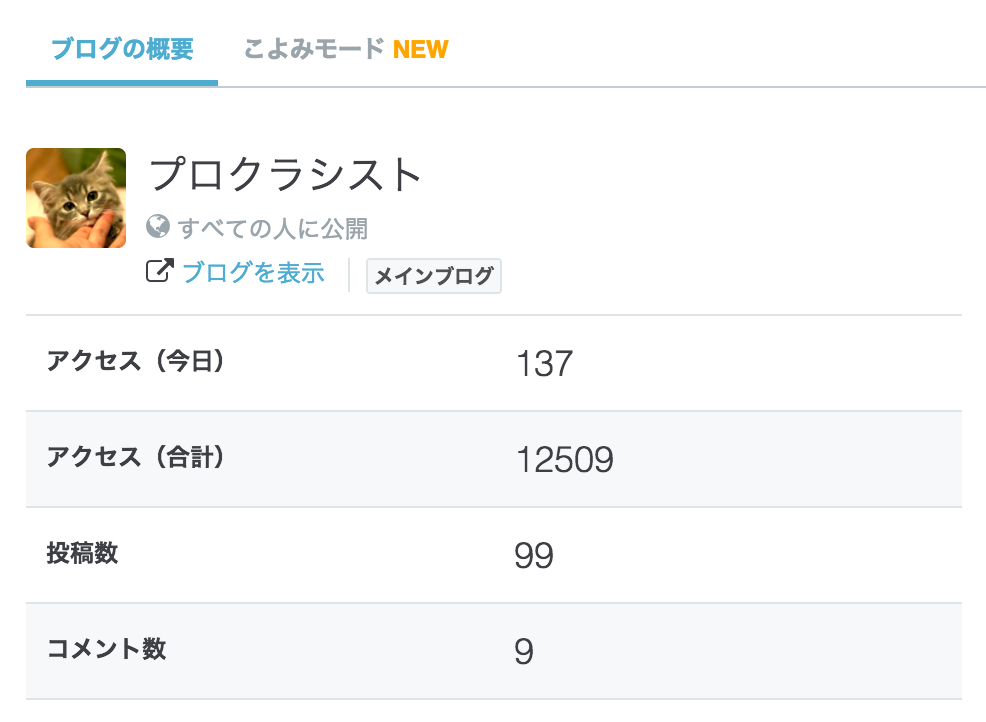Click the メインブログ designation button

point(433,276)
